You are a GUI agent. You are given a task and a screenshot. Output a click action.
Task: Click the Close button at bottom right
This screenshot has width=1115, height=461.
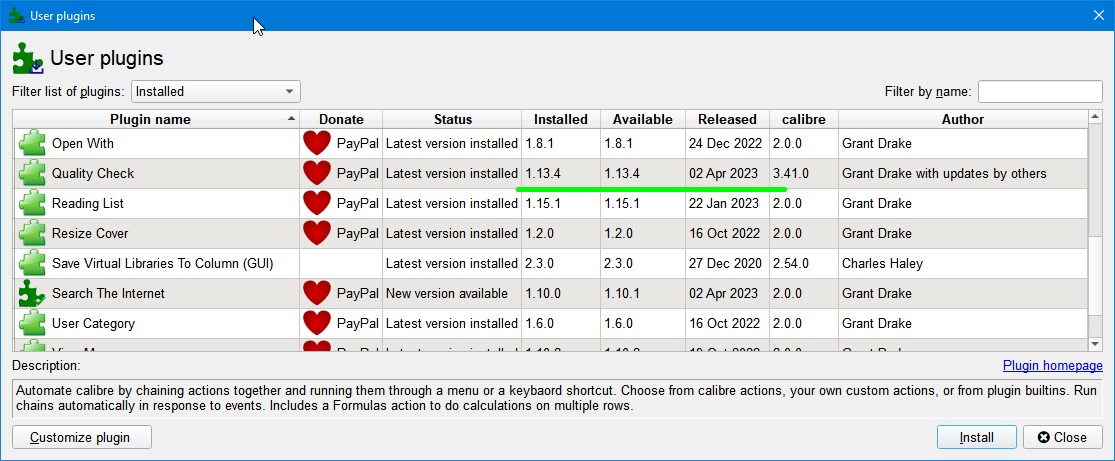[x=1062, y=437]
